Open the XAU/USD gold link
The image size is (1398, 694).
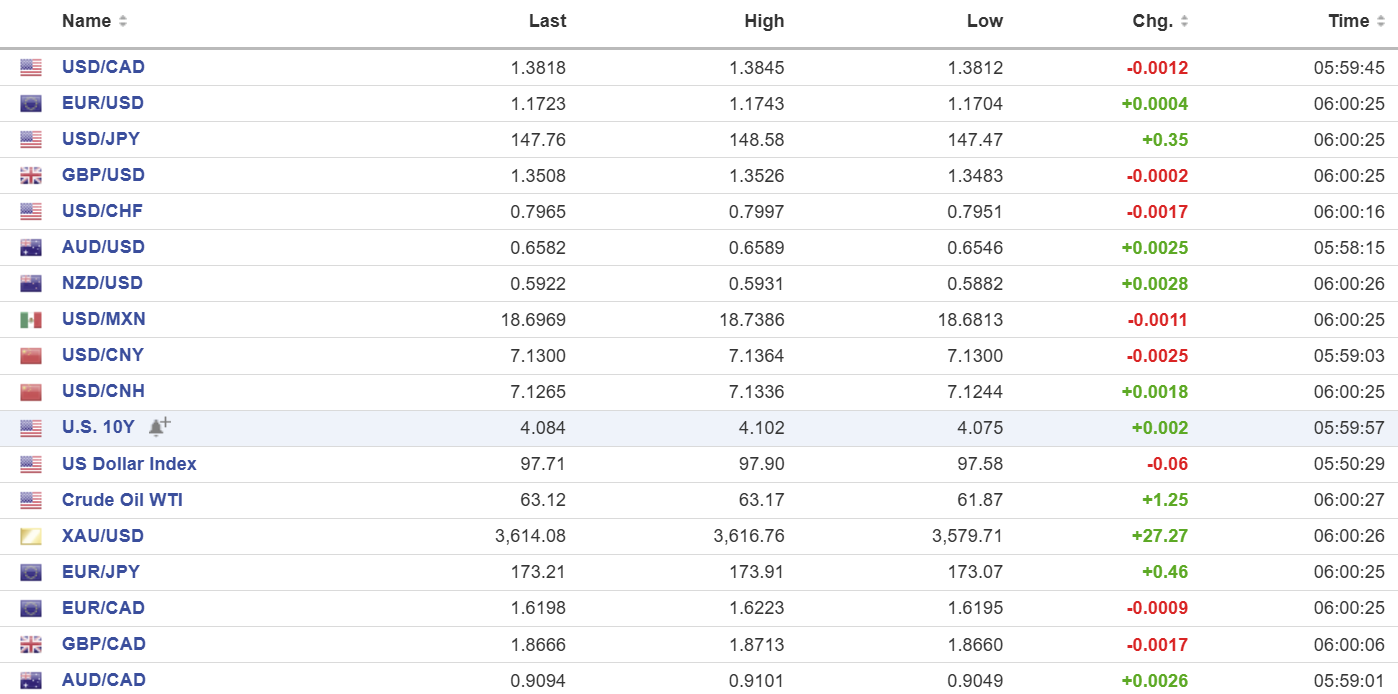[x=103, y=535]
